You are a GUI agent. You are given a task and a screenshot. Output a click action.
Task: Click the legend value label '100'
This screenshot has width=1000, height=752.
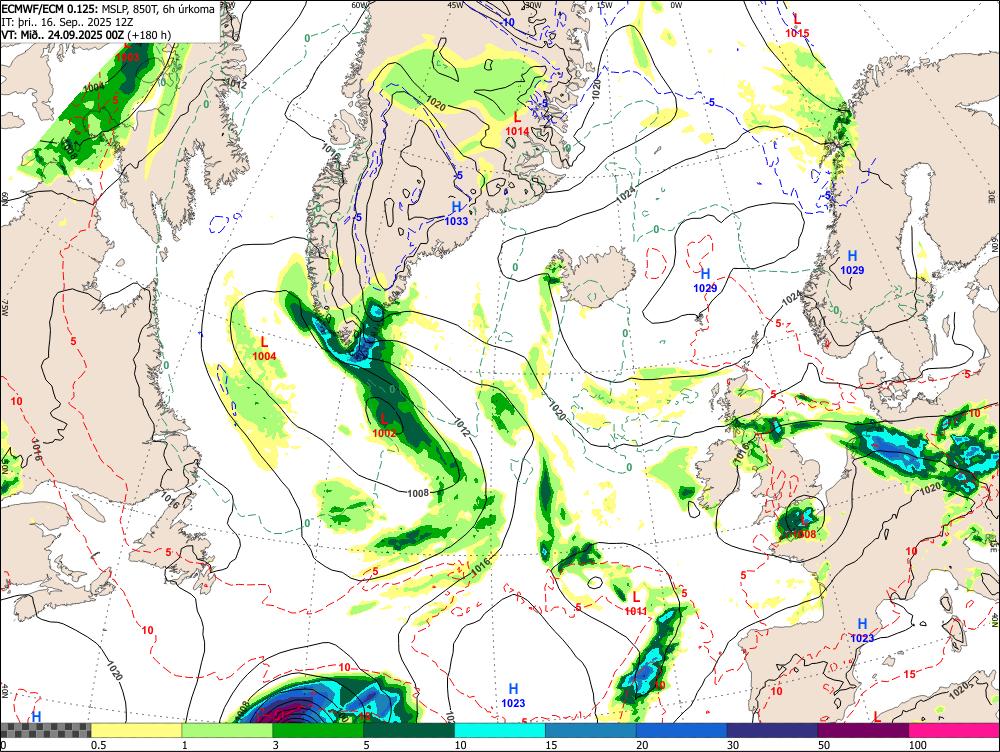tap(917, 745)
